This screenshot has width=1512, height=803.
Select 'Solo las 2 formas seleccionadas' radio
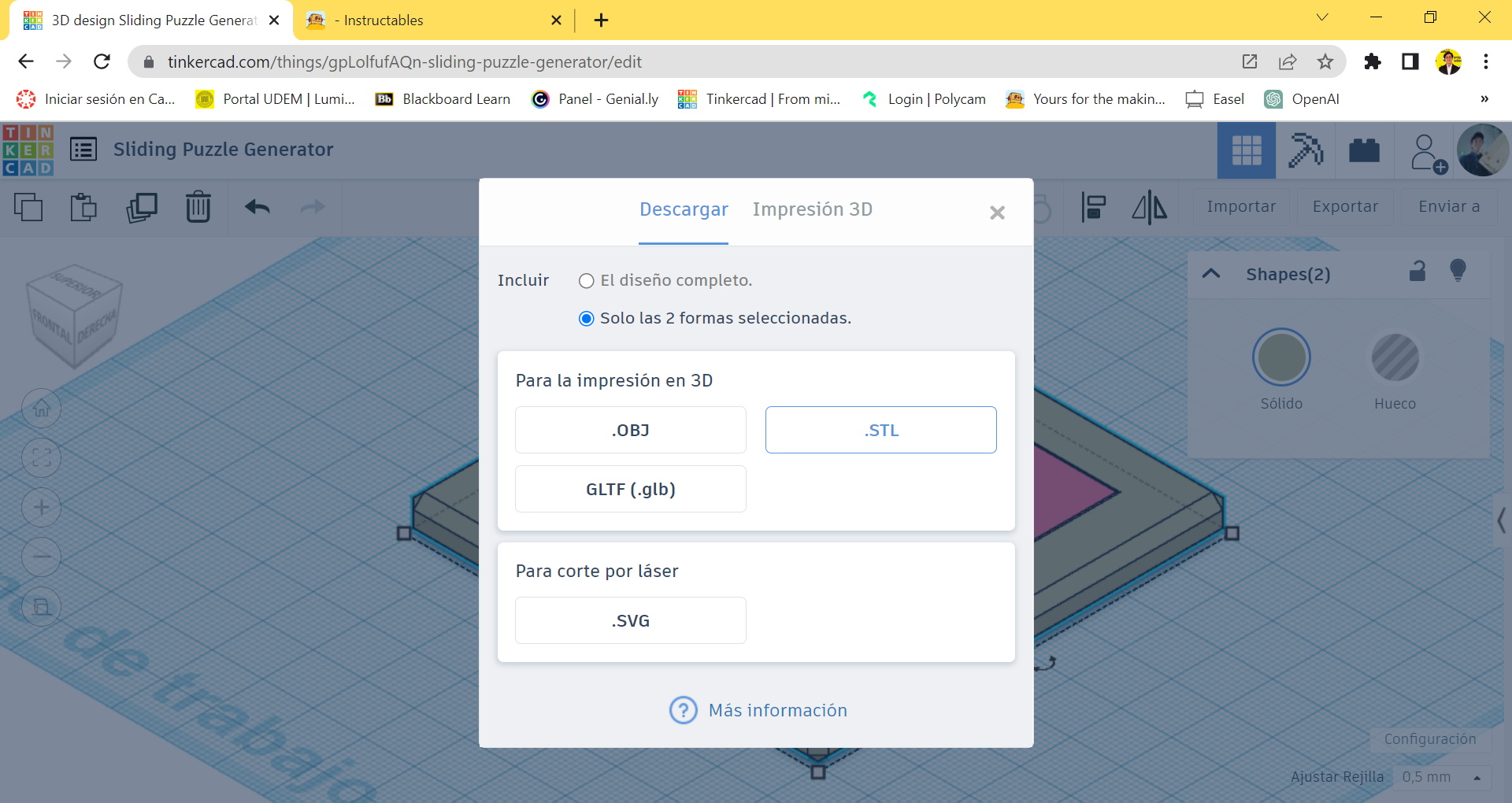(x=587, y=319)
